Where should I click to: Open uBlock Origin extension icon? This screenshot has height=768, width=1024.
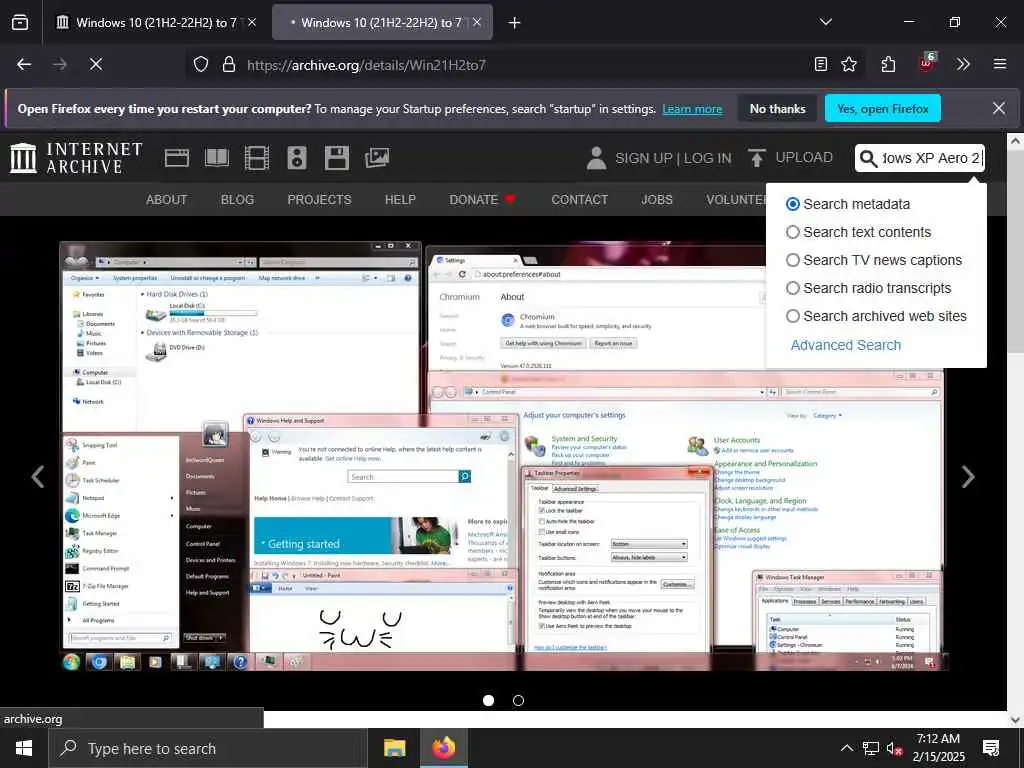pos(926,63)
